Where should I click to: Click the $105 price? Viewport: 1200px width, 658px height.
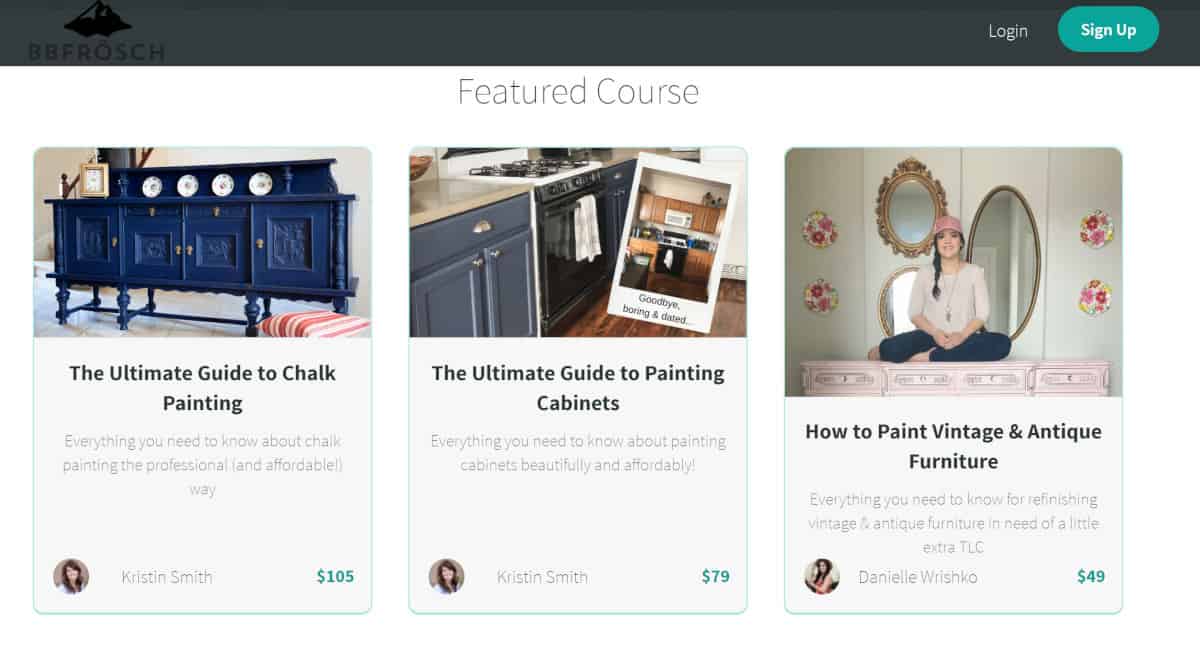[x=335, y=576]
